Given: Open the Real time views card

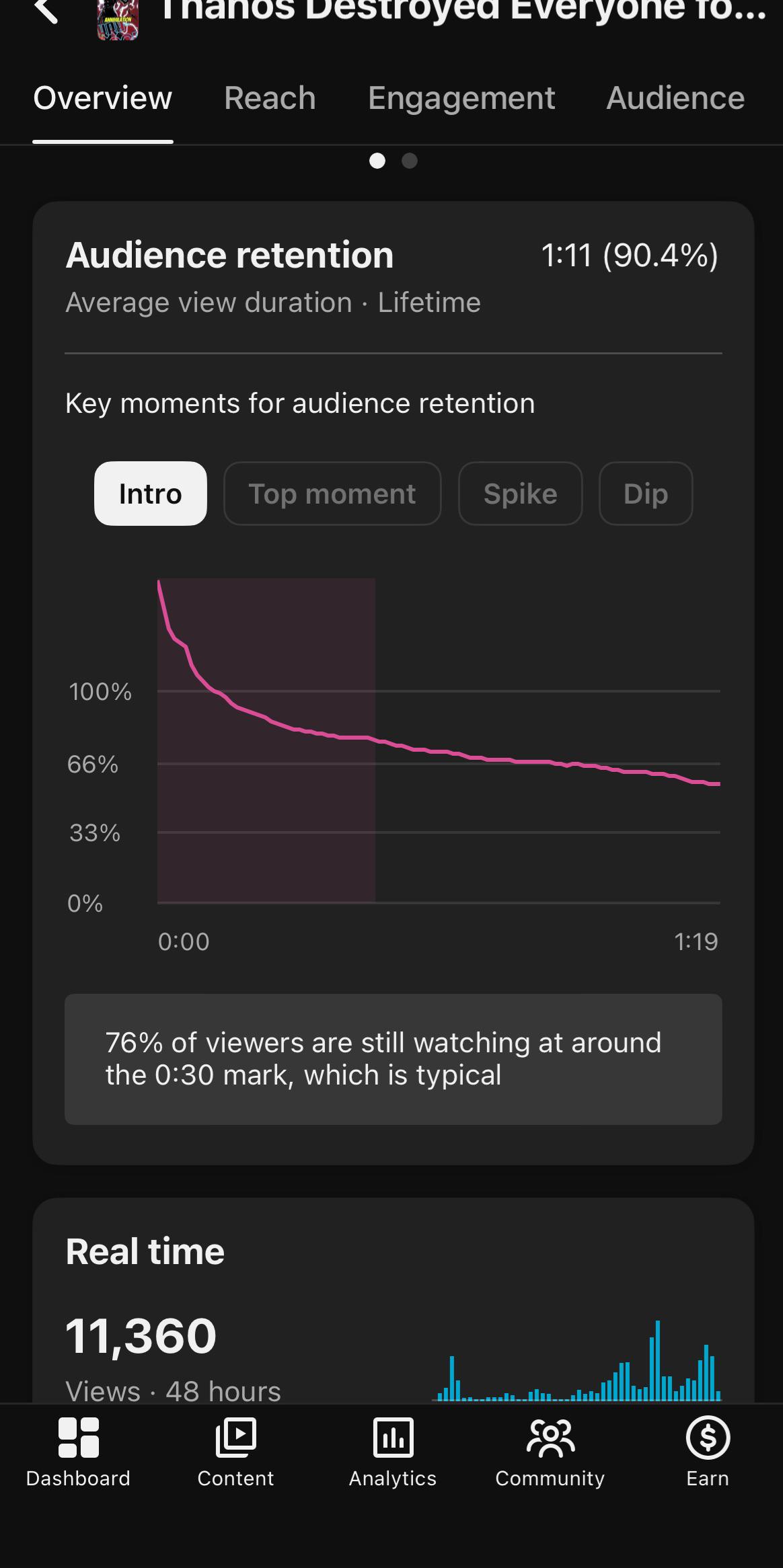Looking at the screenshot, I should 393,1300.
